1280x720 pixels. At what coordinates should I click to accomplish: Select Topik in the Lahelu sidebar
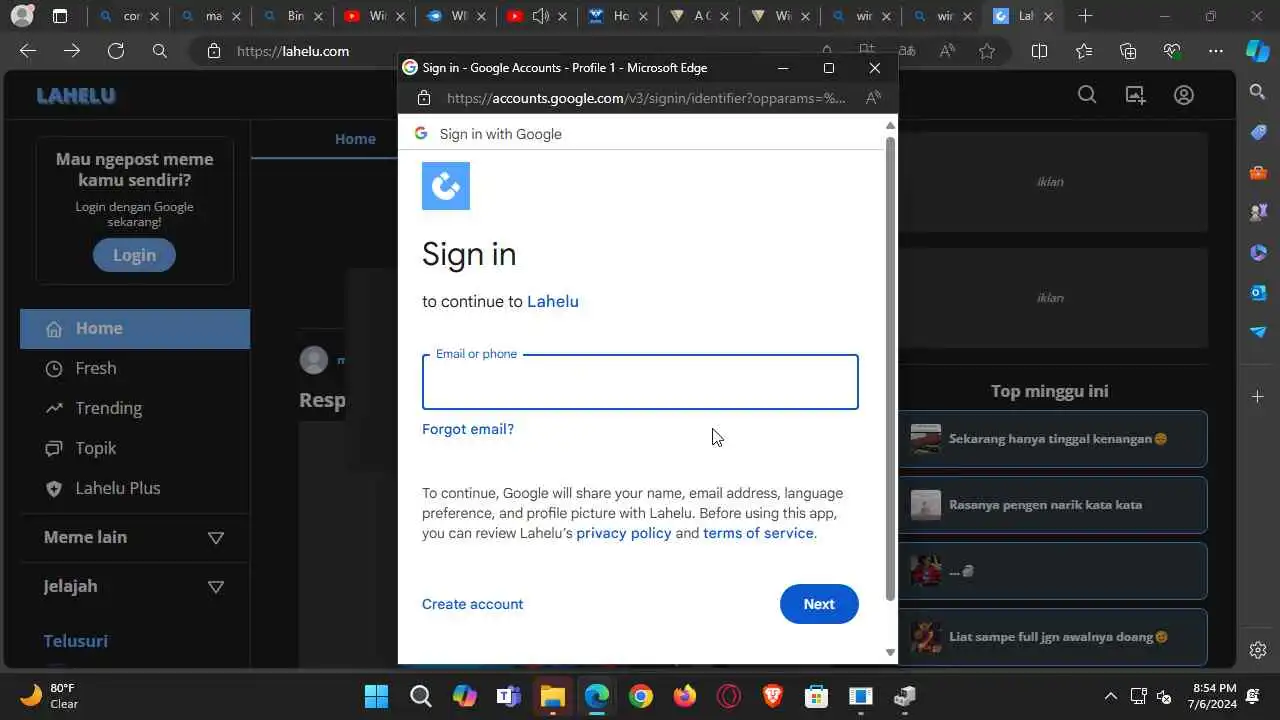(x=135, y=448)
